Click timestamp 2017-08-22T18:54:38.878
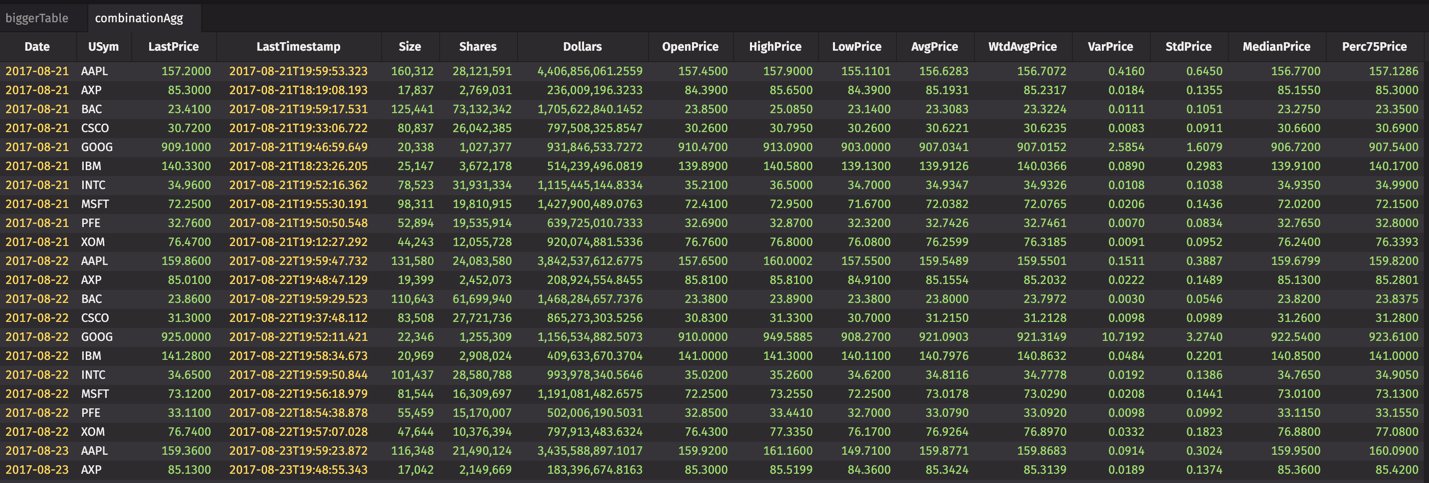This screenshot has height=483, width=1429. click(x=298, y=413)
